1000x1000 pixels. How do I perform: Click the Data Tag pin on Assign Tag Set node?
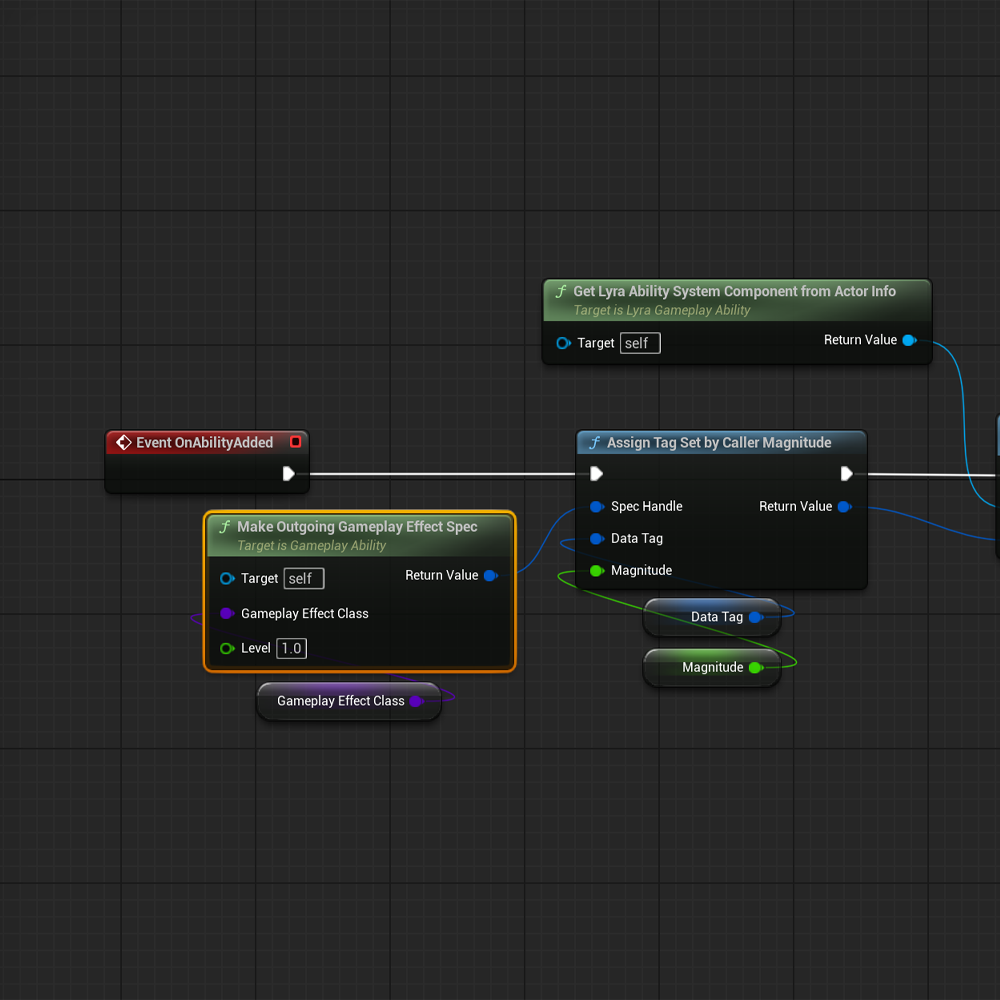click(x=595, y=538)
